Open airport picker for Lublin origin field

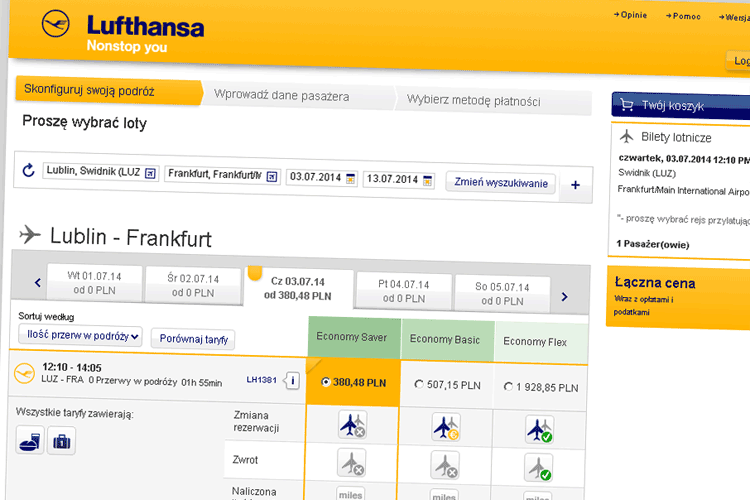[x=150, y=173]
